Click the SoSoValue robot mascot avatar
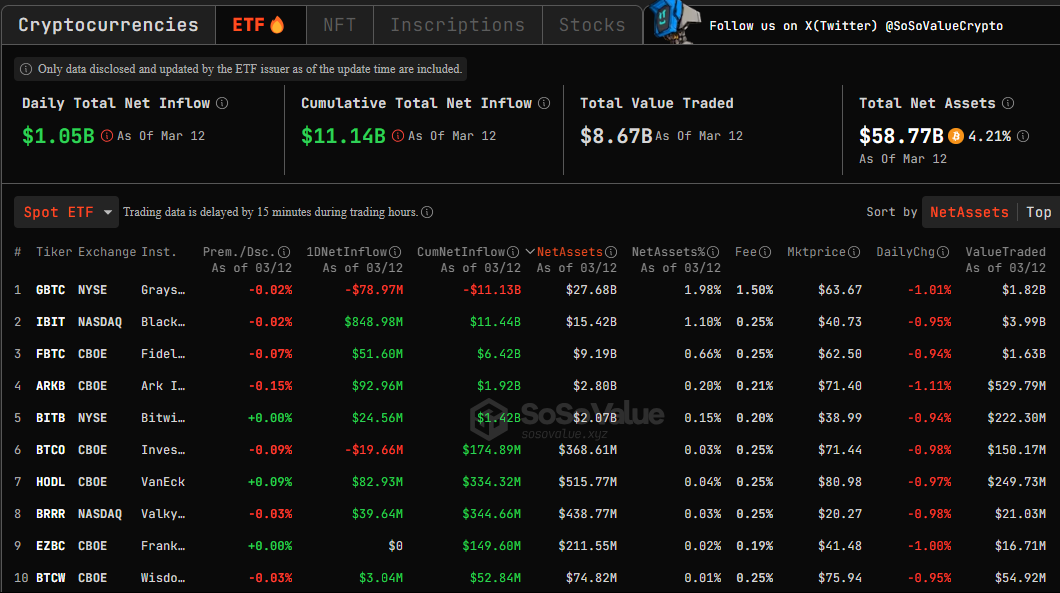Viewport: 1060px width, 593px height. tap(673, 22)
